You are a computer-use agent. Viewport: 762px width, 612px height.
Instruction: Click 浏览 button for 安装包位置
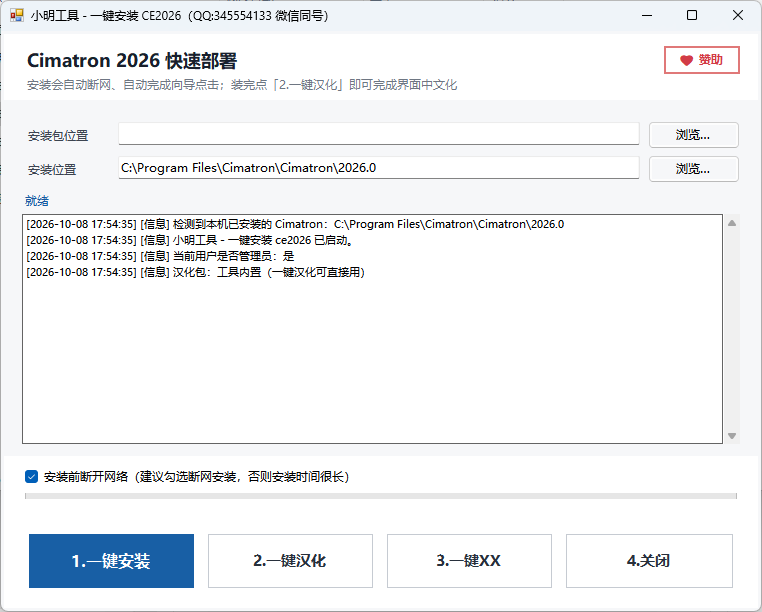(x=693, y=135)
